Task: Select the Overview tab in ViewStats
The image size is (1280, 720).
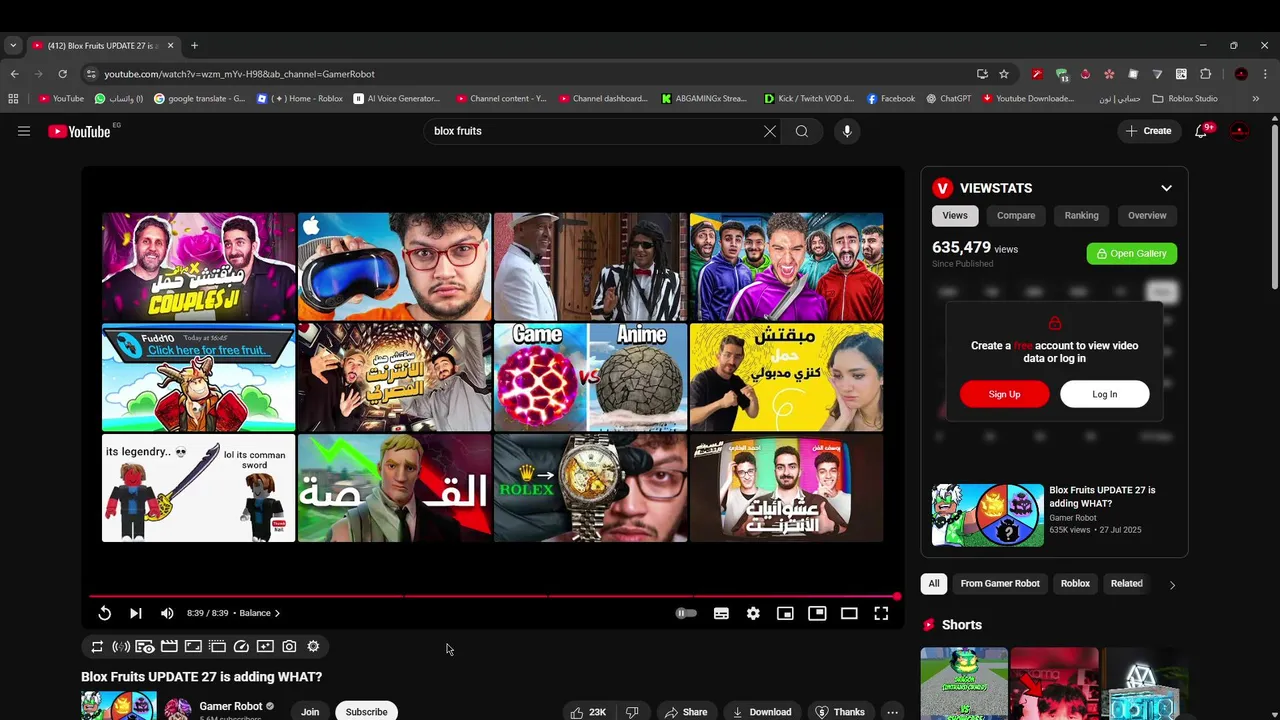Action: tap(1147, 215)
